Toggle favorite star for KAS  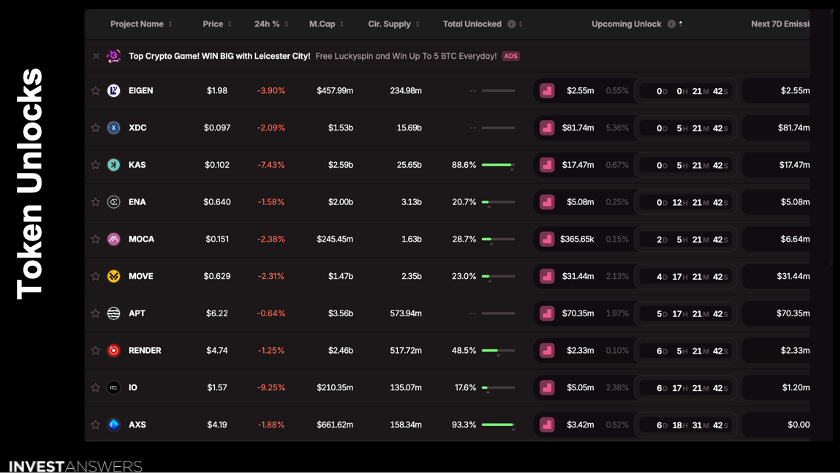point(95,164)
